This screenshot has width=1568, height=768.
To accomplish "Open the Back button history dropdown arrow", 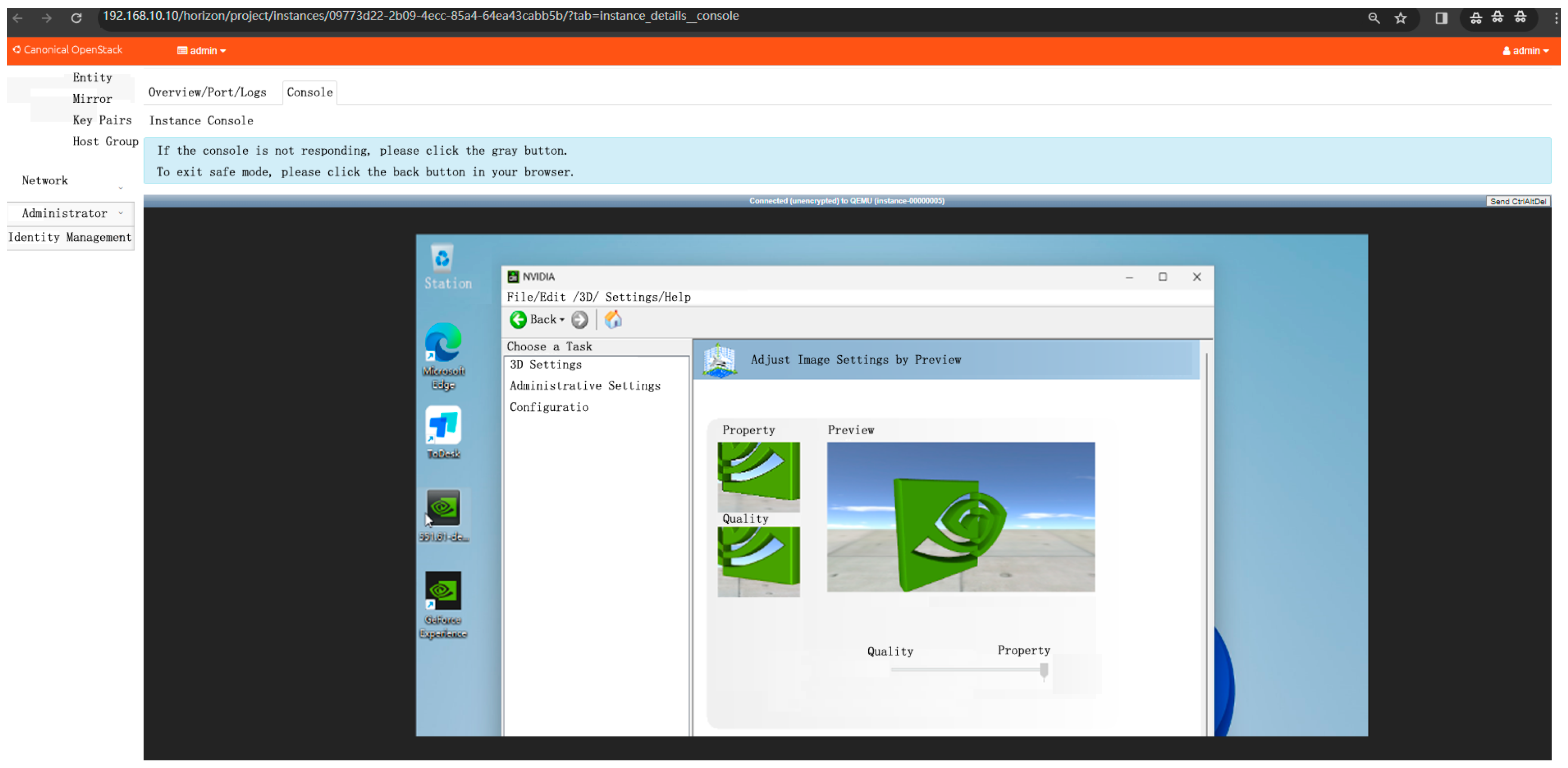I will point(562,320).
